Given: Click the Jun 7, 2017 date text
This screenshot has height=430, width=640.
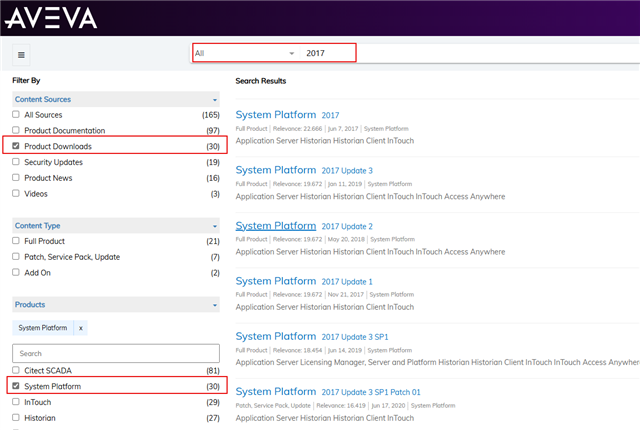Looking at the screenshot, I should [343, 129].
